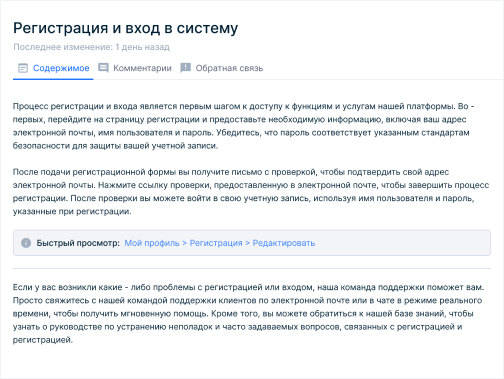504x379 pixels.
Task: Follow the Мой профиль link
Action: point(152,243)
